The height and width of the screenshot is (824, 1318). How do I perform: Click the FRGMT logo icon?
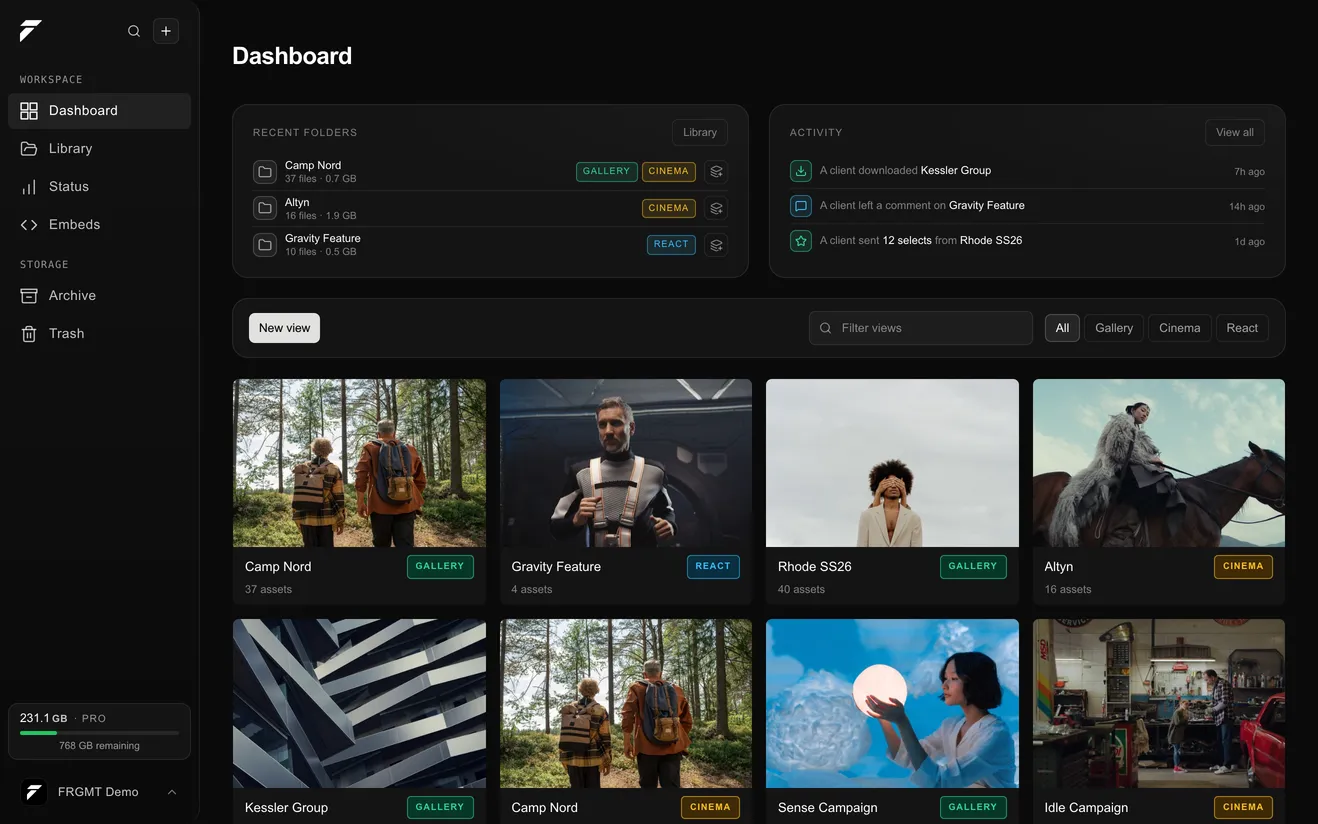click(x=31, y=31)
